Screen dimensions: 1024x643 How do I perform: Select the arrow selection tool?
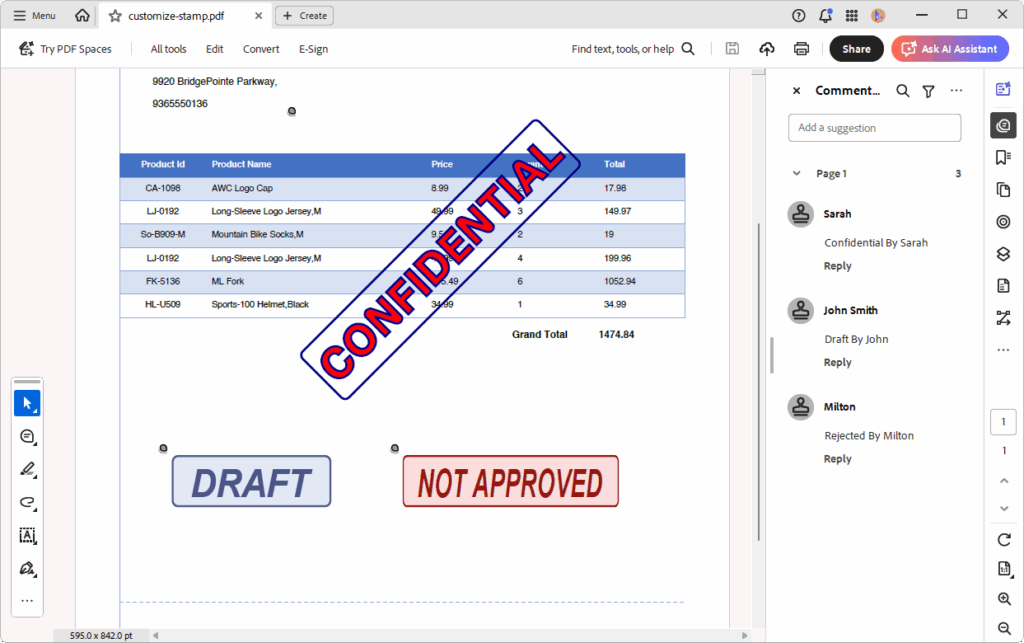coord(27,402)
